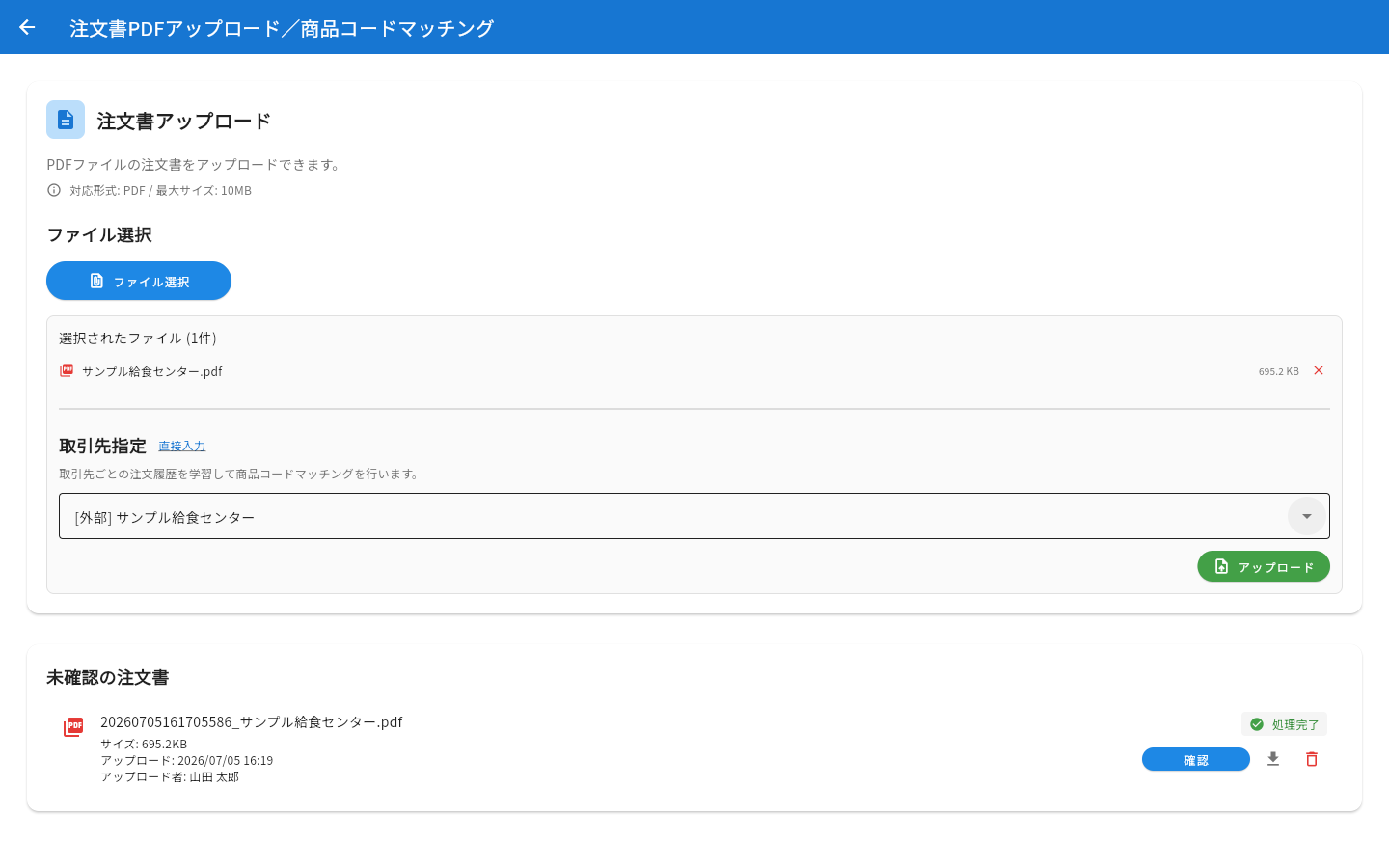This screenshot has height=868, width=1389.
Task: Click the info icon next to 対応形式
Action: [x=54, y=190]
